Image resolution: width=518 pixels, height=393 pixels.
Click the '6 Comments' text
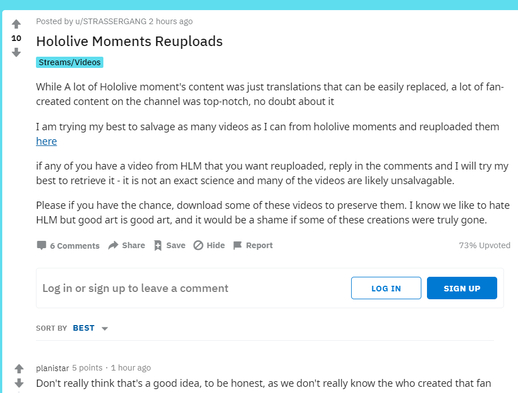(x=75, y=246)
